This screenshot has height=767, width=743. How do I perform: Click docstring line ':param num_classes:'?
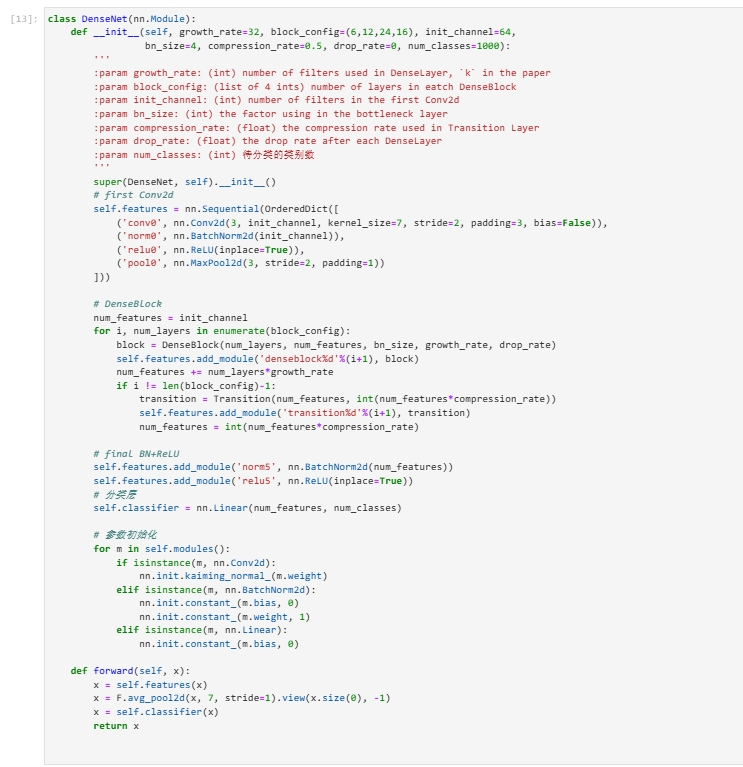click(204, 155)
